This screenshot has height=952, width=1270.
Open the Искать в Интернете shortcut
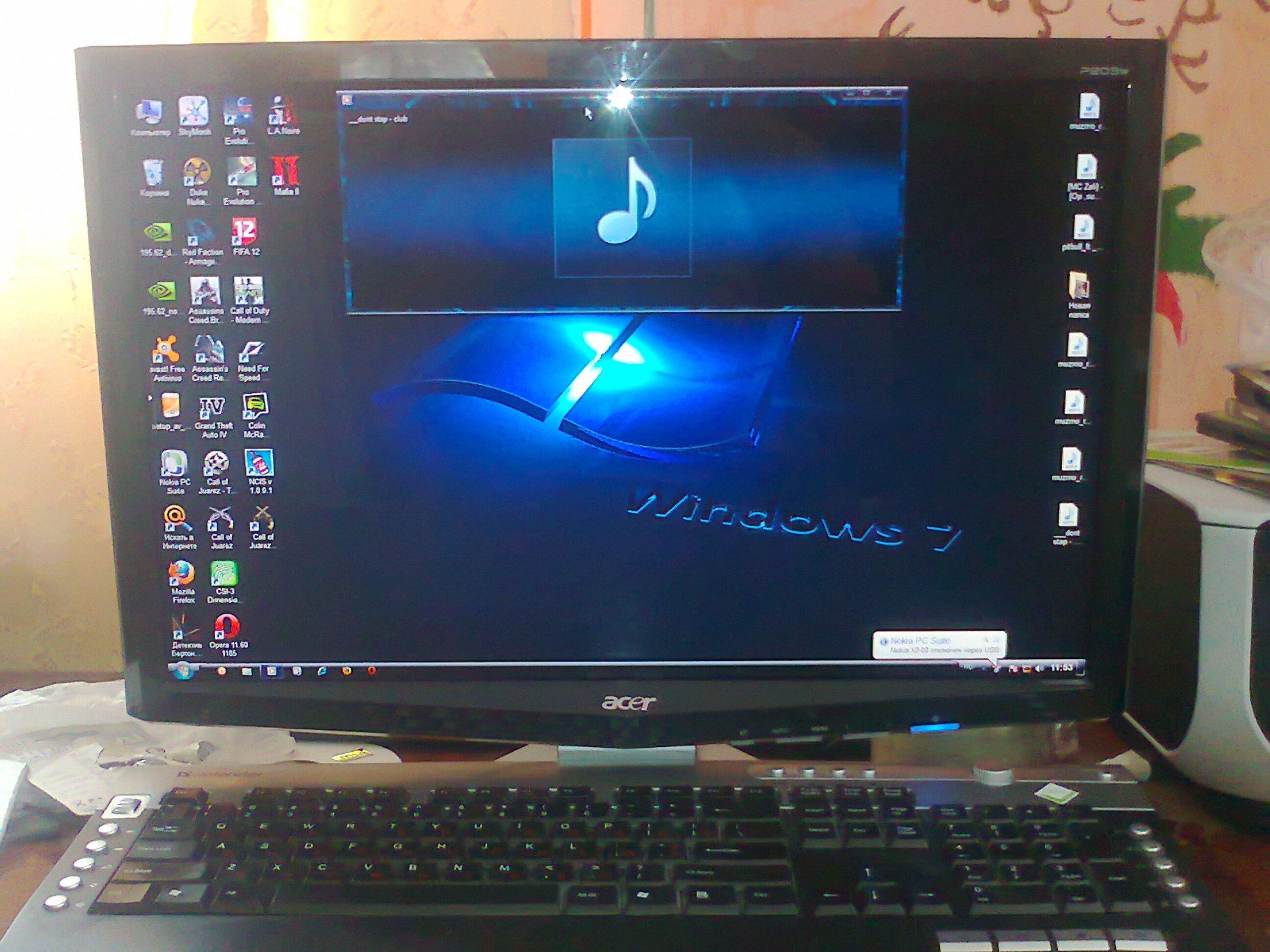179,528
